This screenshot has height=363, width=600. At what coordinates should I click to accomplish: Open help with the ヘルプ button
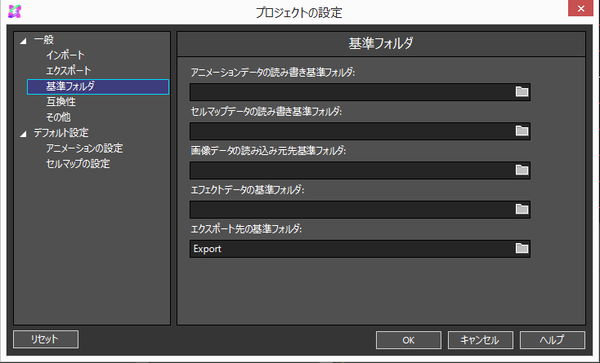coord(553,340)
